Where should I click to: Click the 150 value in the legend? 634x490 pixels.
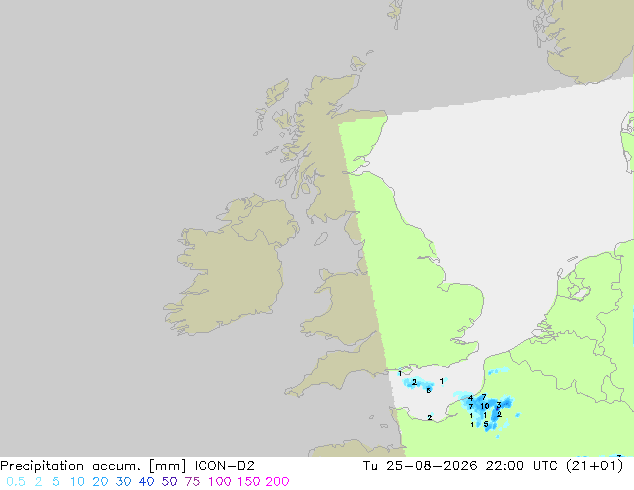coord(249,482)
